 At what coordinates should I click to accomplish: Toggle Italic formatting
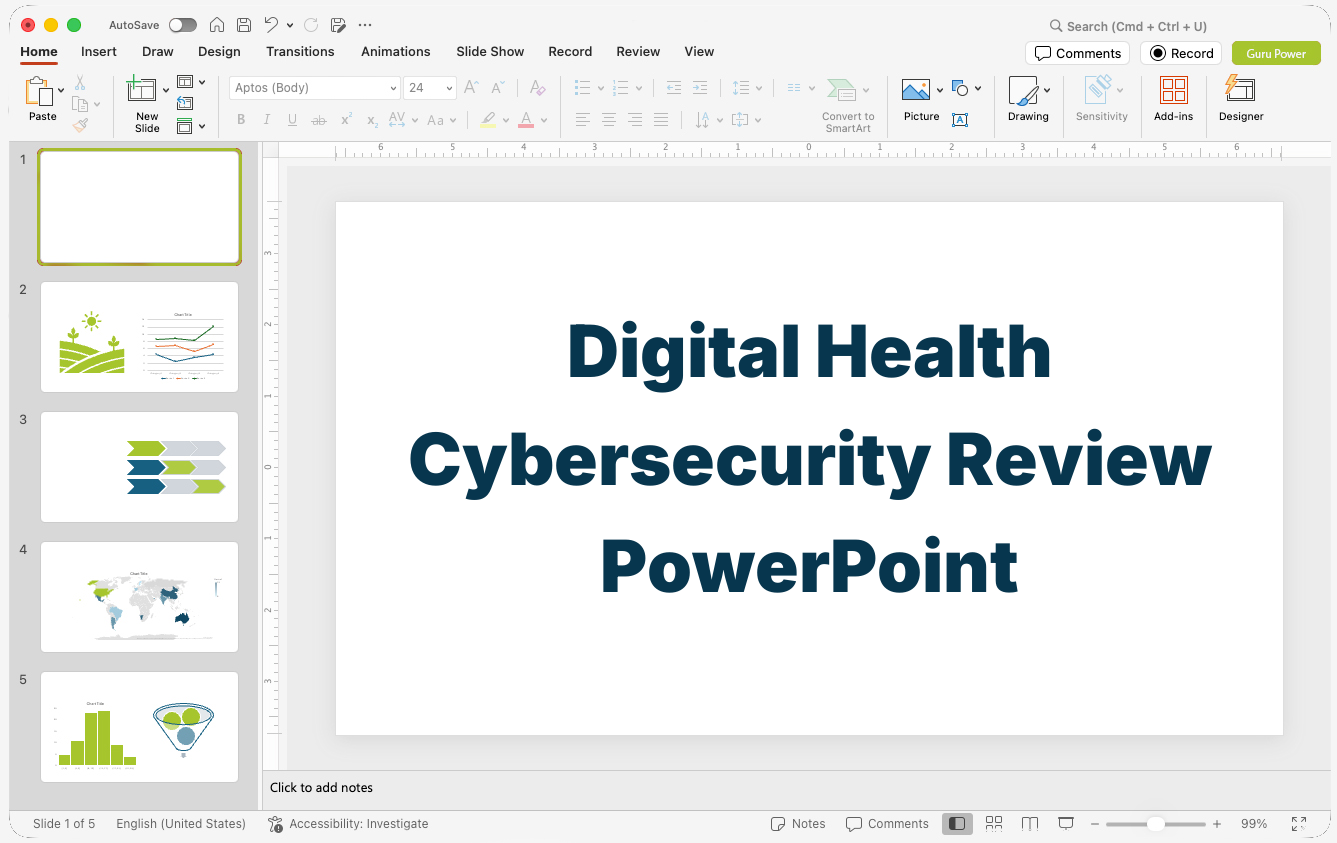pos(266,120)
